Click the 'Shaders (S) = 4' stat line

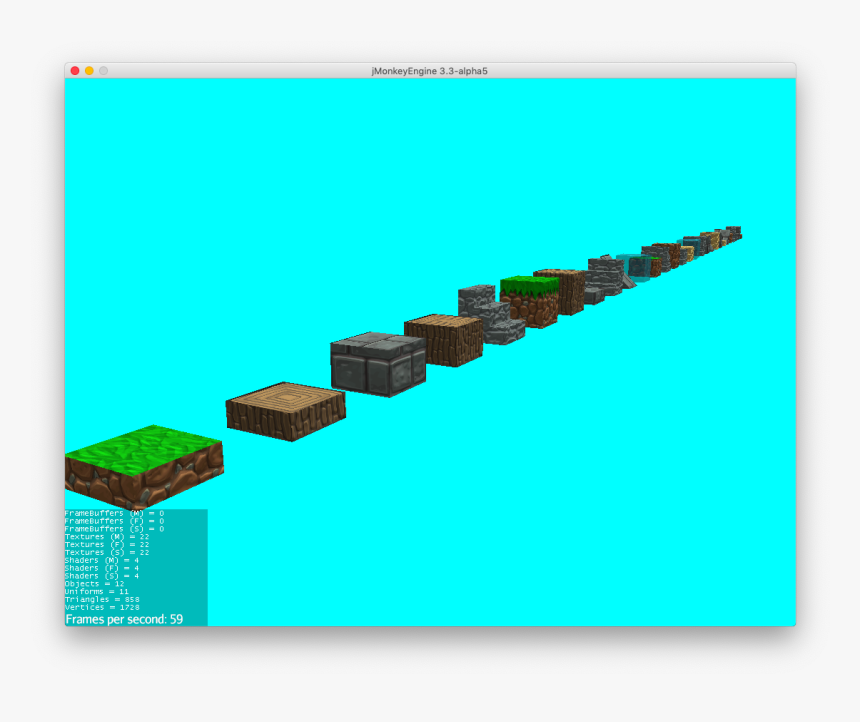[x=102, y=576]
